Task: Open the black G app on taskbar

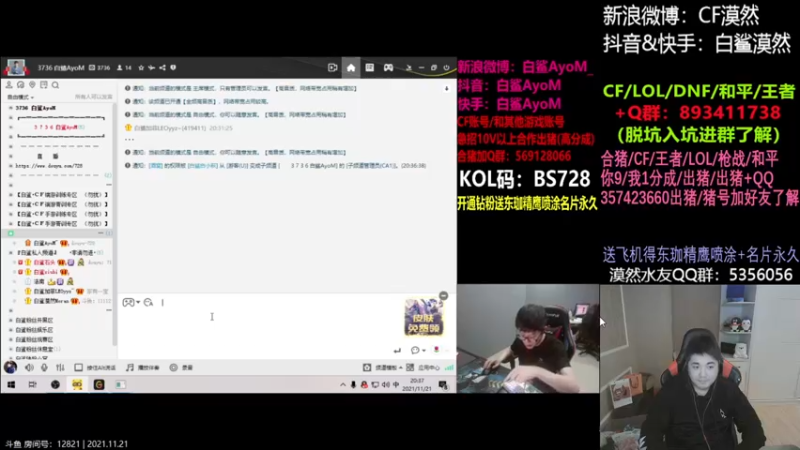Action: [x=99, y=385]
